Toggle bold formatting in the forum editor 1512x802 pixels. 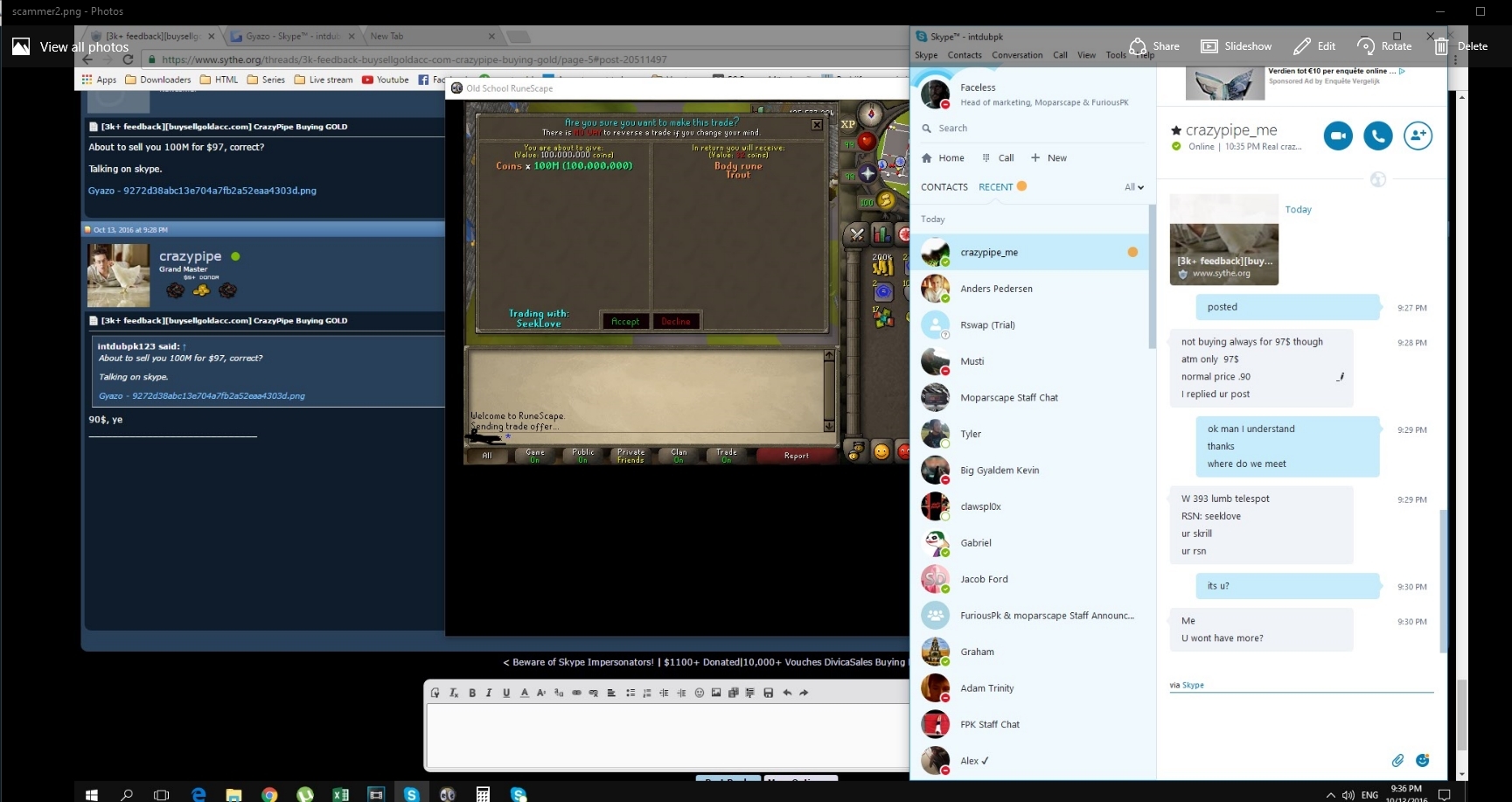[472, 693]
